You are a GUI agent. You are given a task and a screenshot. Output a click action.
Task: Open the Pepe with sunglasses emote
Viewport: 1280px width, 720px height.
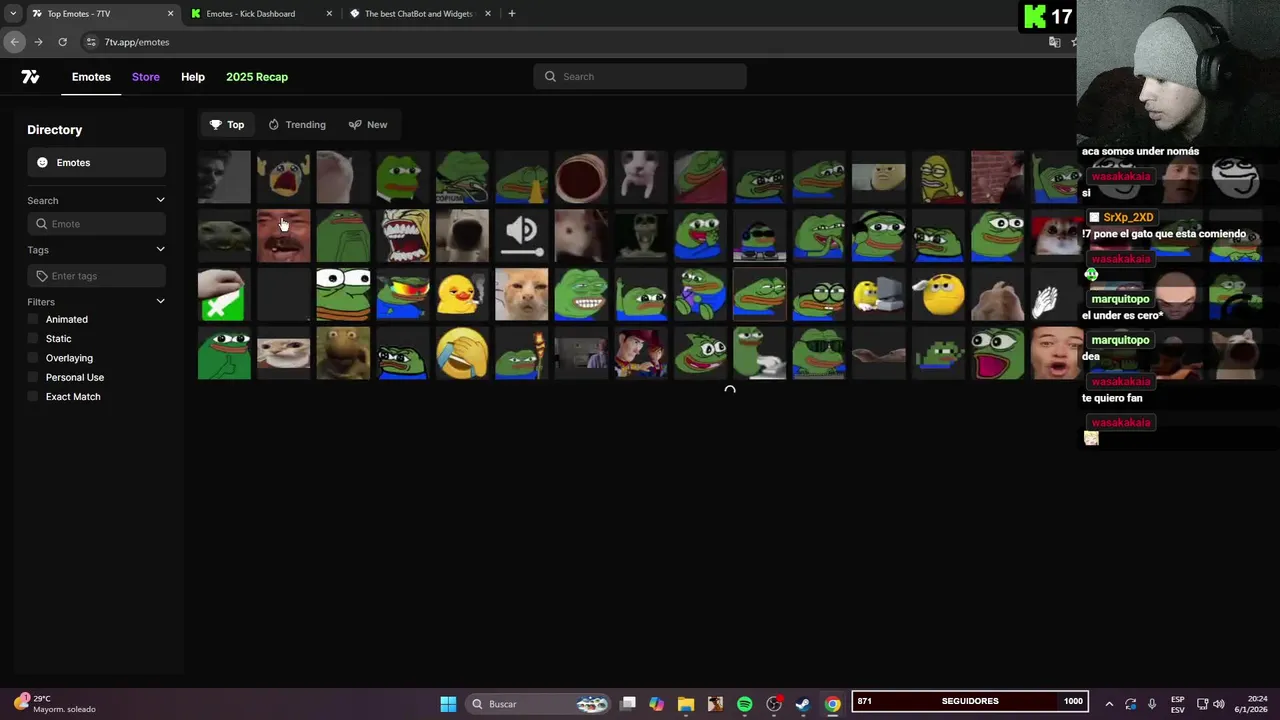point(819,354)
